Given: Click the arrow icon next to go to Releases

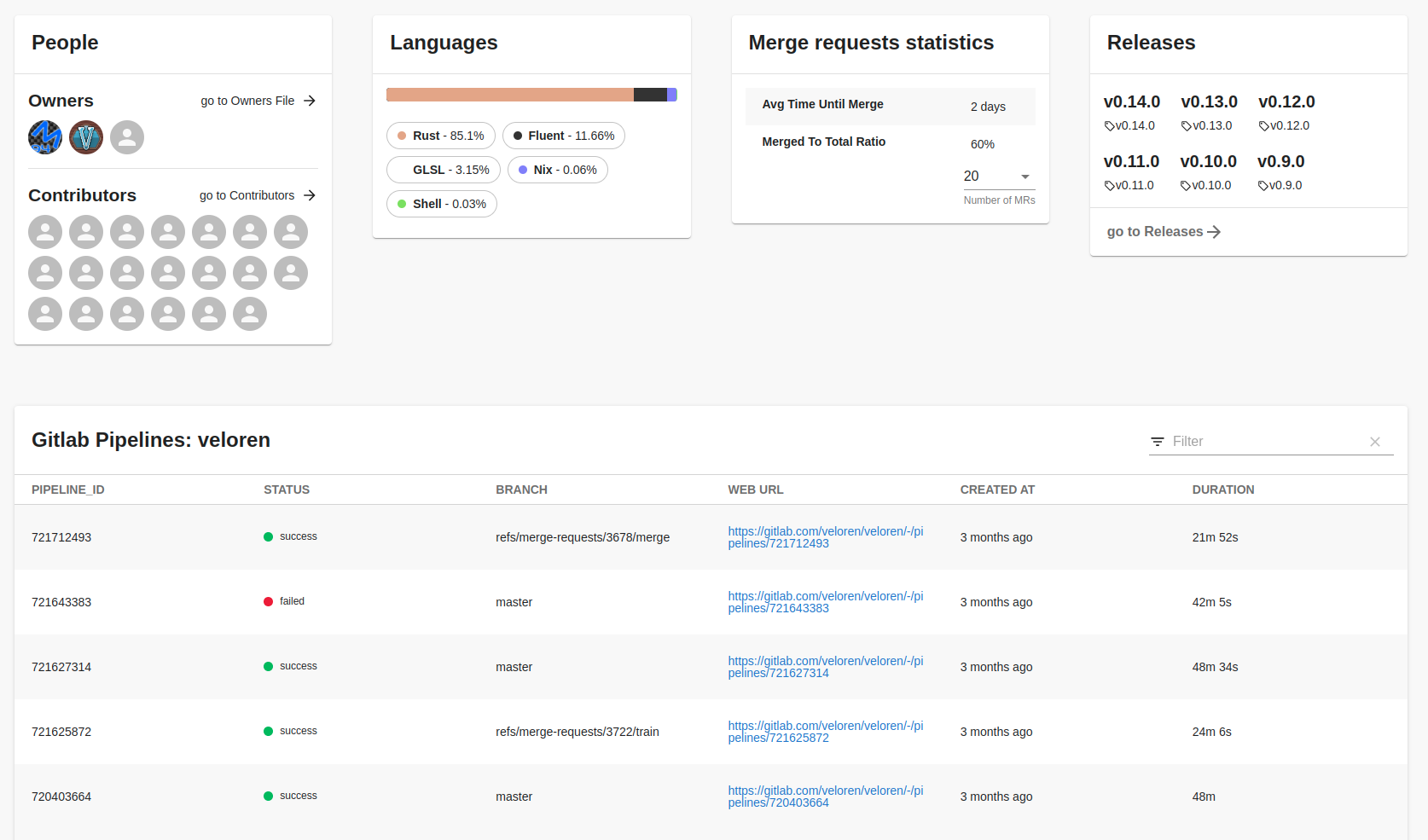Looking at the screenshot, I should (x=1214, y=231).
